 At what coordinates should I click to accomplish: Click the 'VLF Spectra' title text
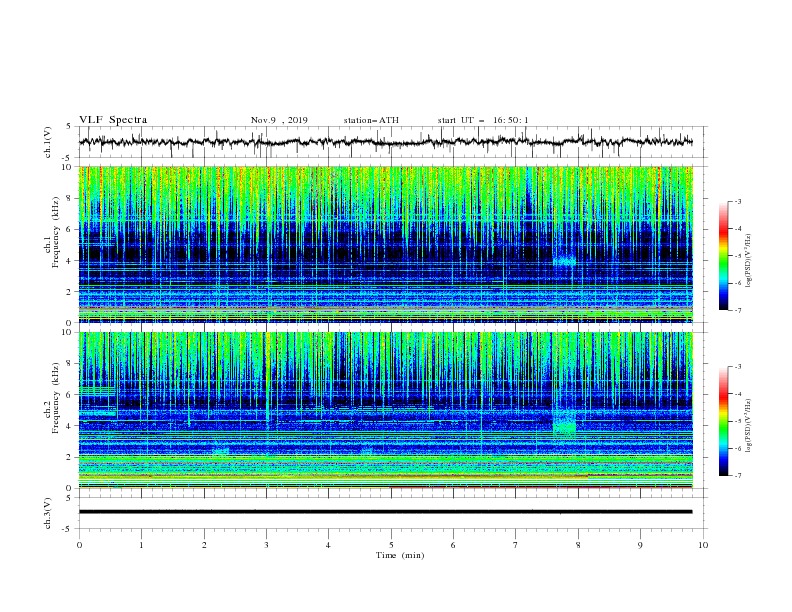pos(113,120)
